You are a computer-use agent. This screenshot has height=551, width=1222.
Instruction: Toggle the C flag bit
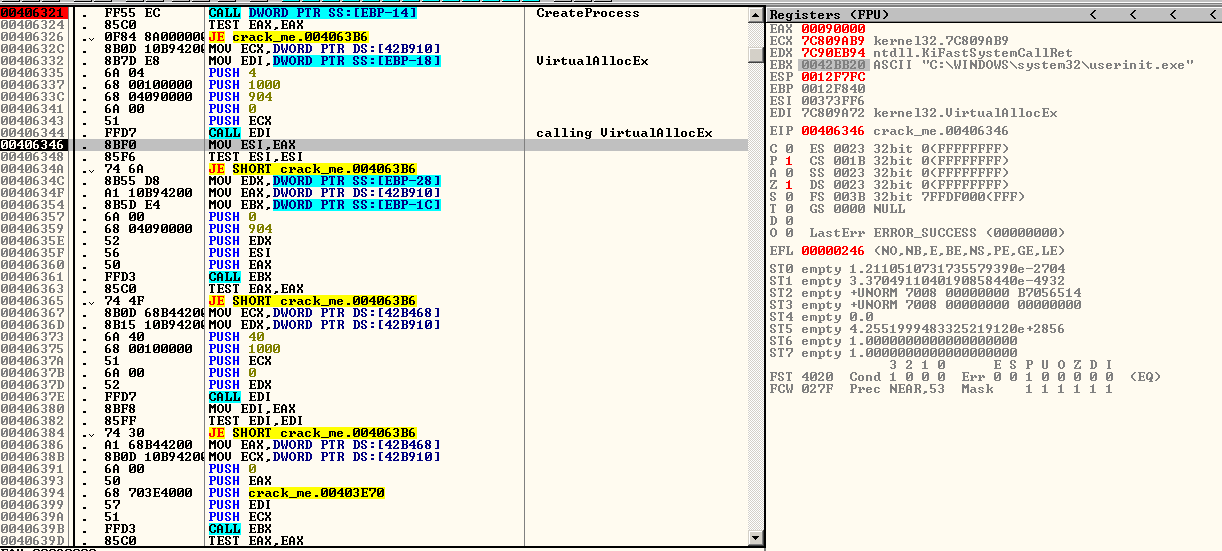[x=789, y=149]
